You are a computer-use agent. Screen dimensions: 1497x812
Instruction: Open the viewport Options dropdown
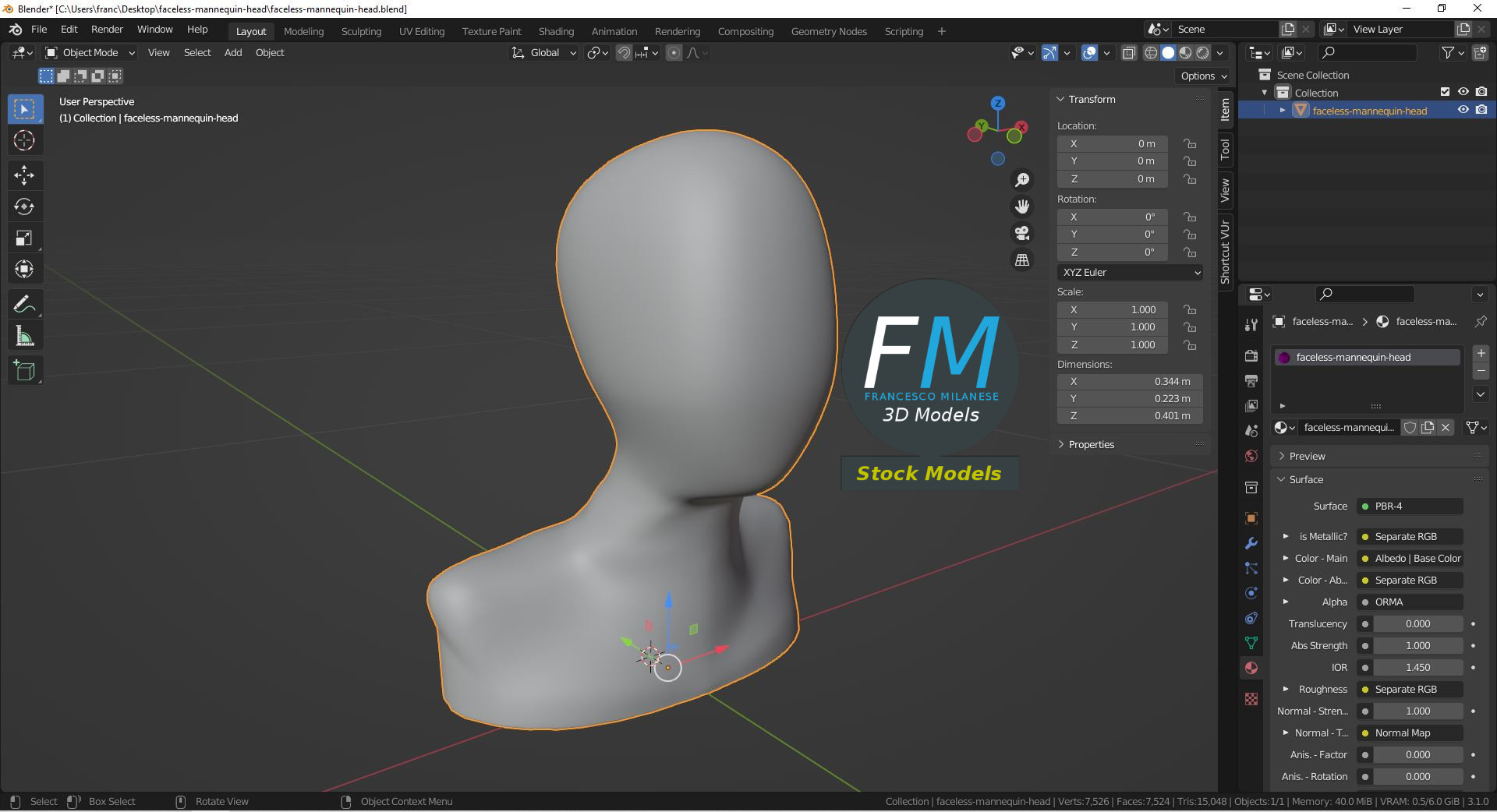[1204, 76]
